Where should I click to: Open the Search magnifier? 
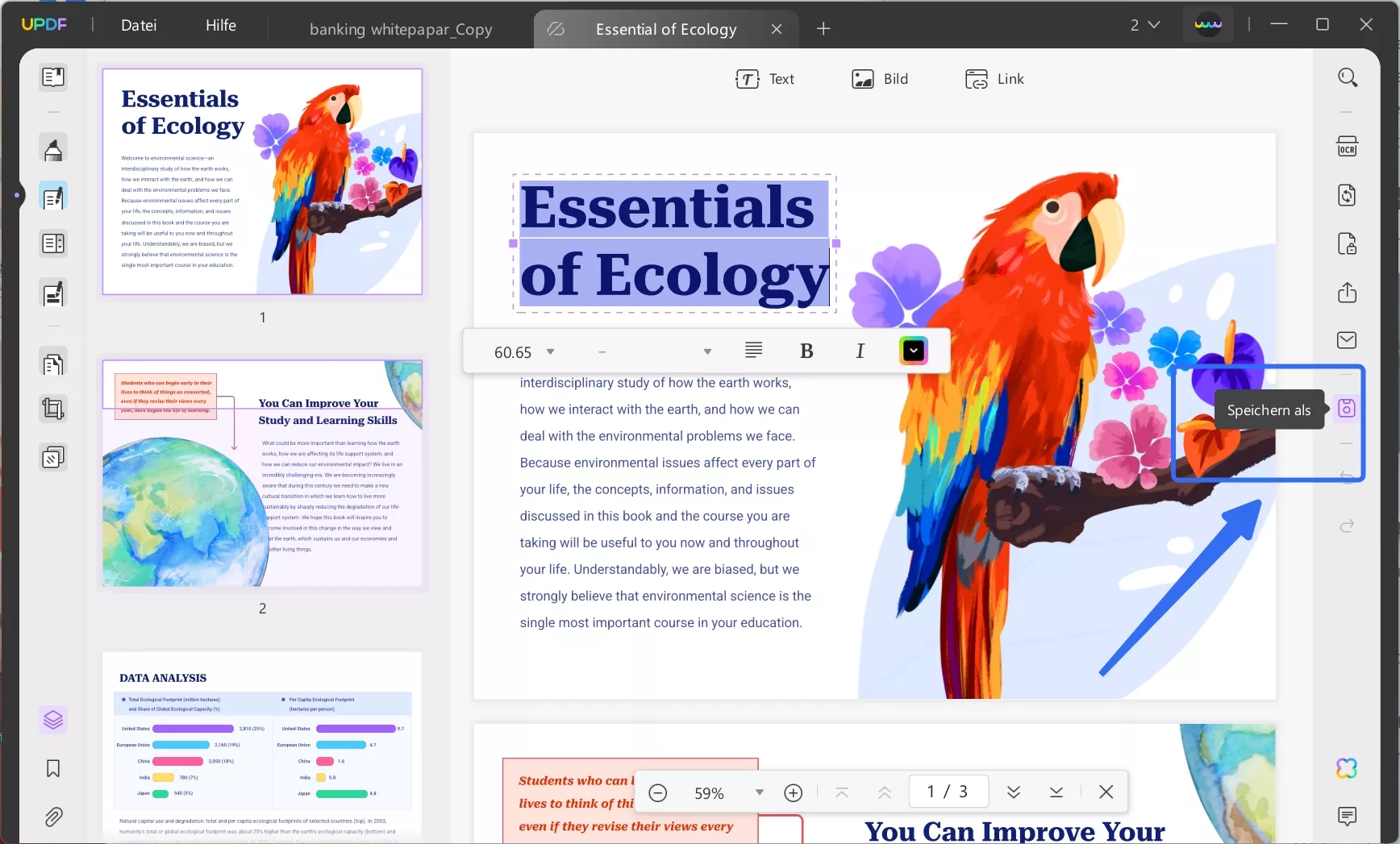point(1348,77)
